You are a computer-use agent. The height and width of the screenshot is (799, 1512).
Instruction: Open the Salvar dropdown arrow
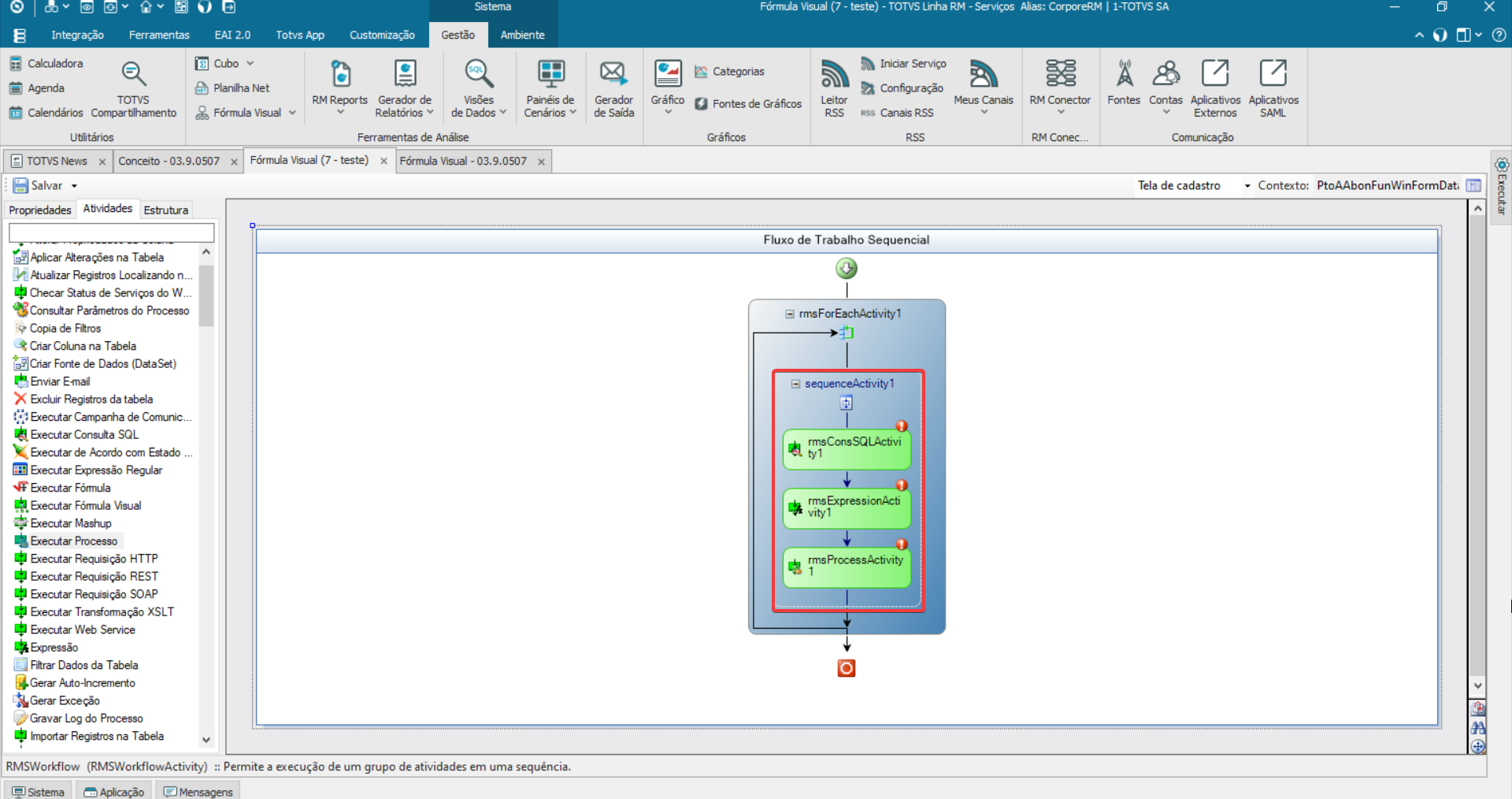pyautogui.click(x=75, y=186)
